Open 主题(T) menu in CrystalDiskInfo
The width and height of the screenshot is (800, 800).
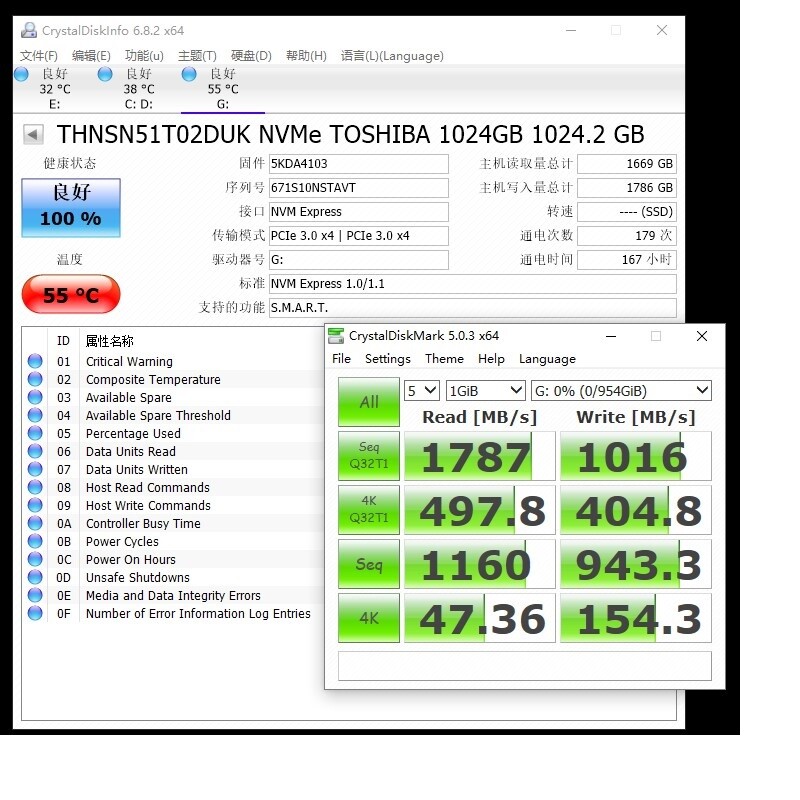[x=197, y=56]
